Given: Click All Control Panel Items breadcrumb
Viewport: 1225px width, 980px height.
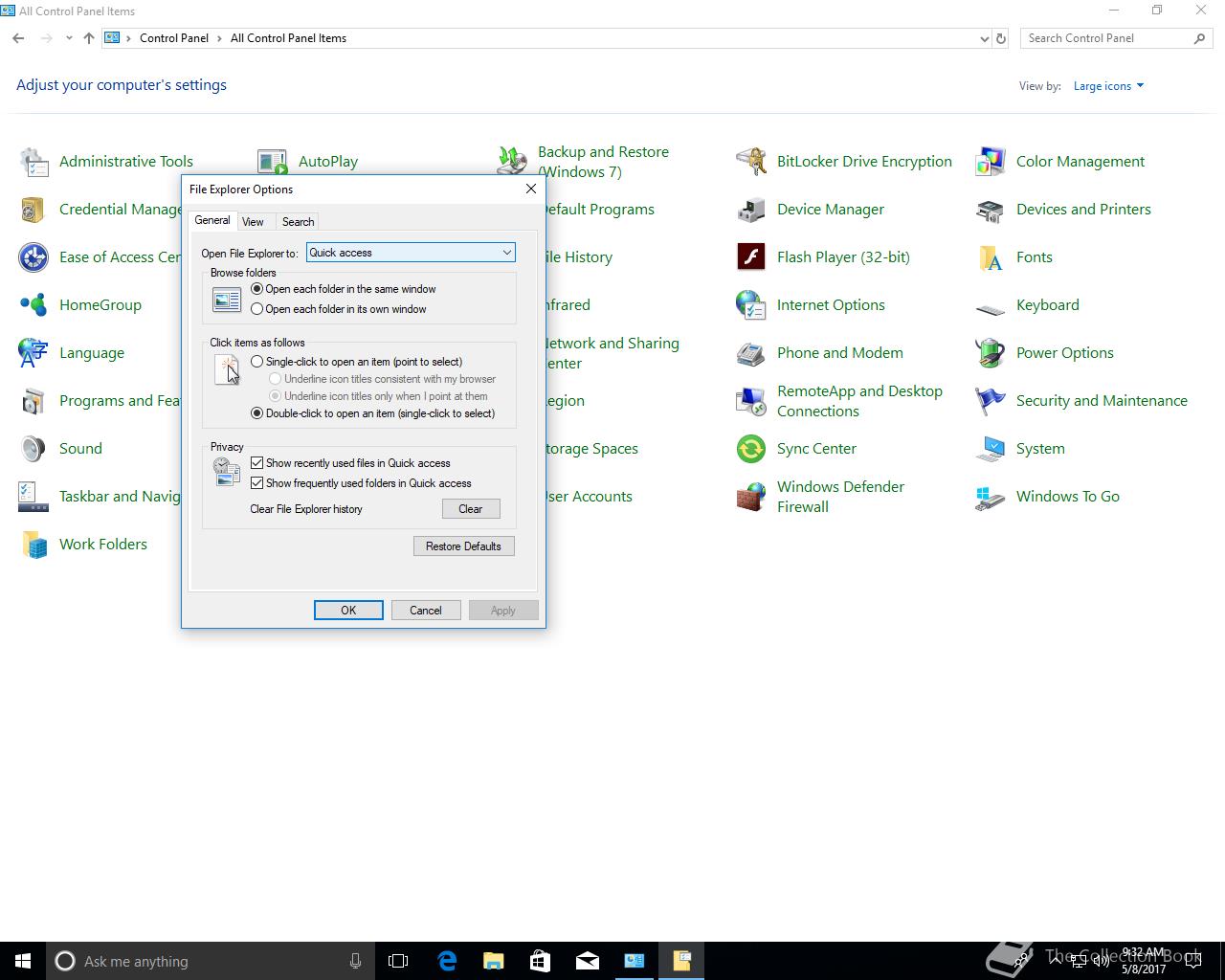Looking at the screenshot, I should 288,38.
